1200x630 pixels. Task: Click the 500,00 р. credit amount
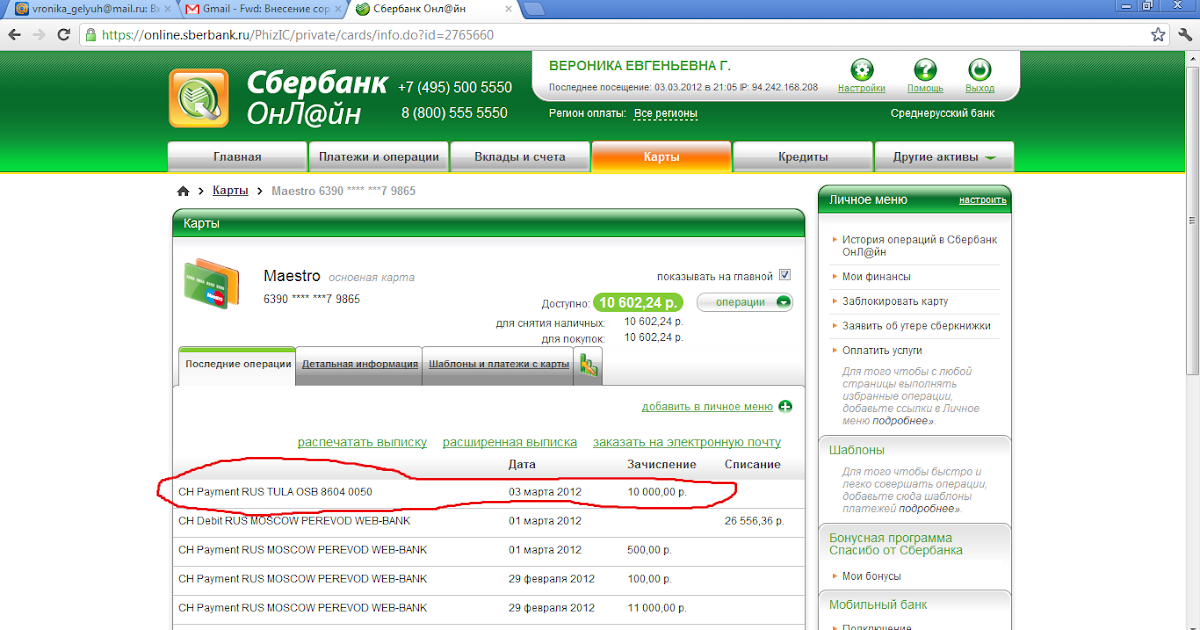(x=649, y=550)
